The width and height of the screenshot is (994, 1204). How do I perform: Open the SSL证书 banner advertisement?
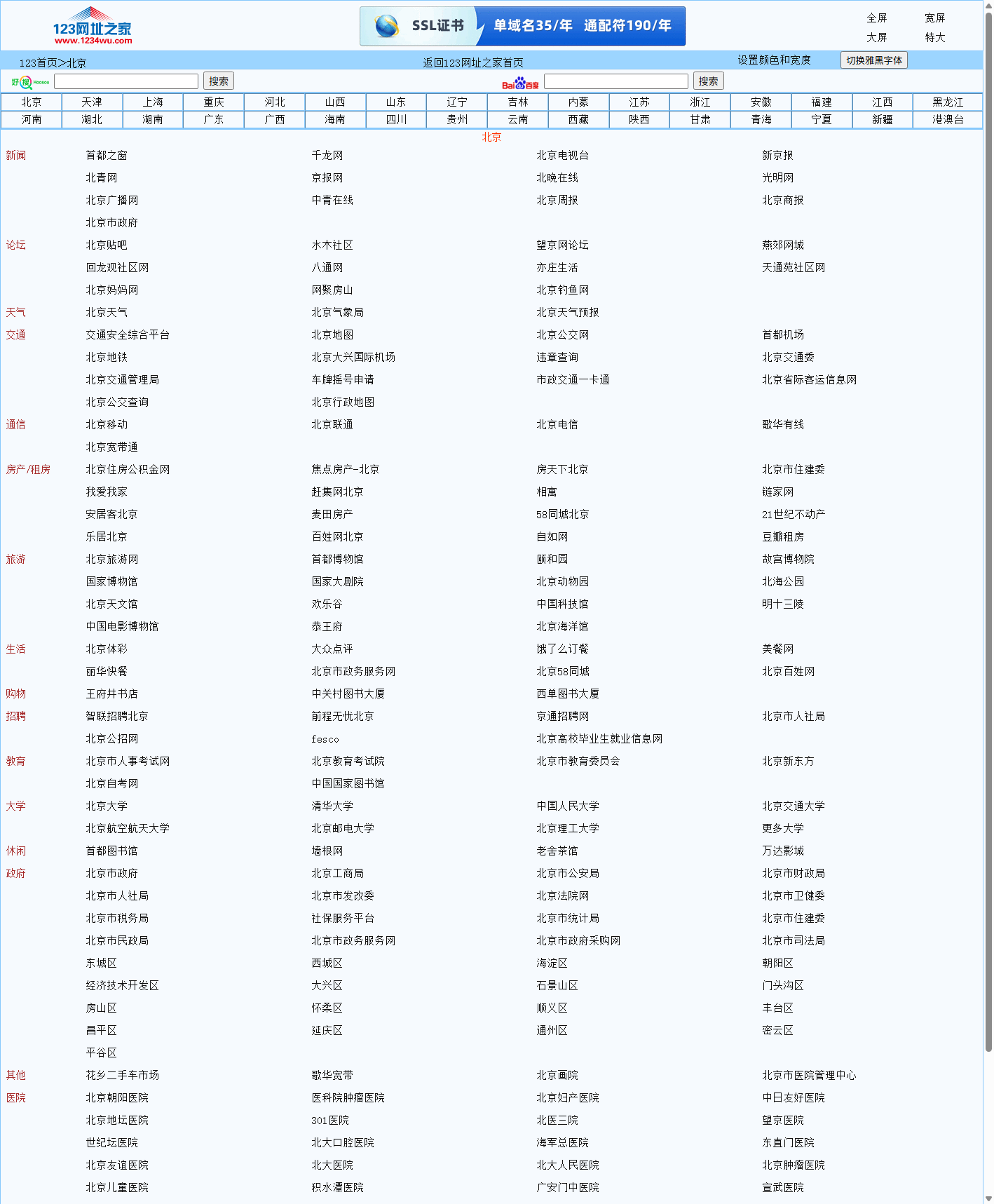pyautogui.click(x=522, y=26)
